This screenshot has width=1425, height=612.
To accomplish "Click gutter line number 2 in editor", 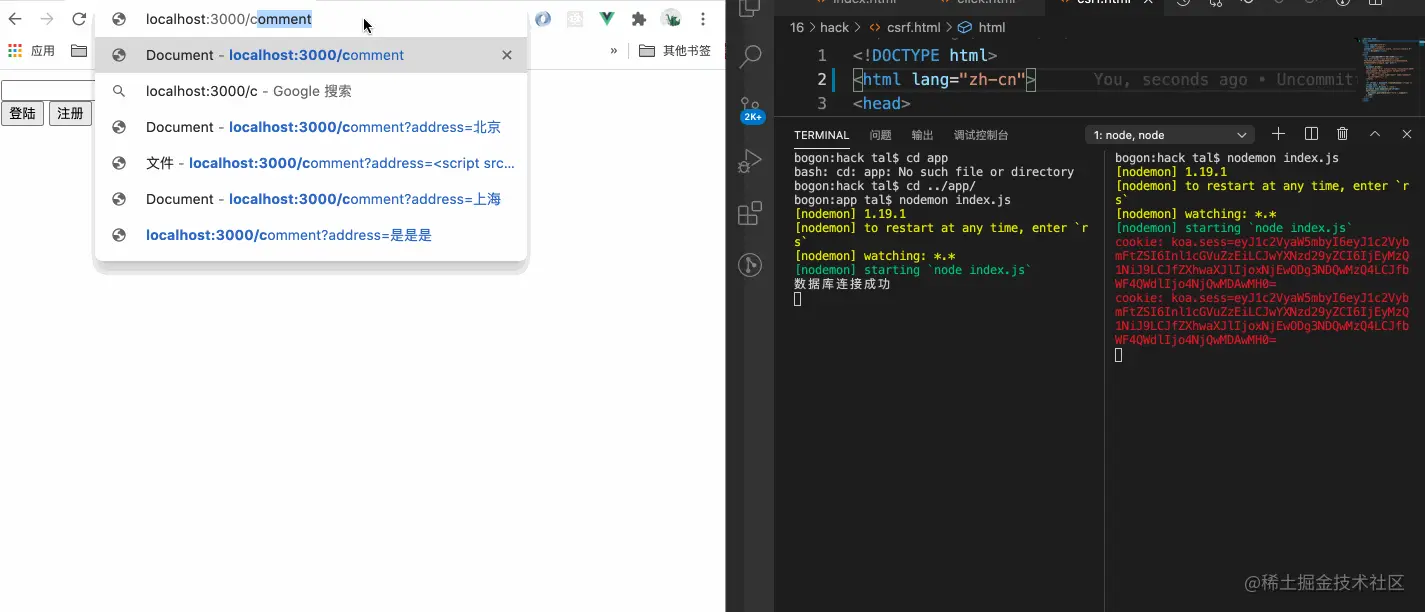I will click(822, 80).
